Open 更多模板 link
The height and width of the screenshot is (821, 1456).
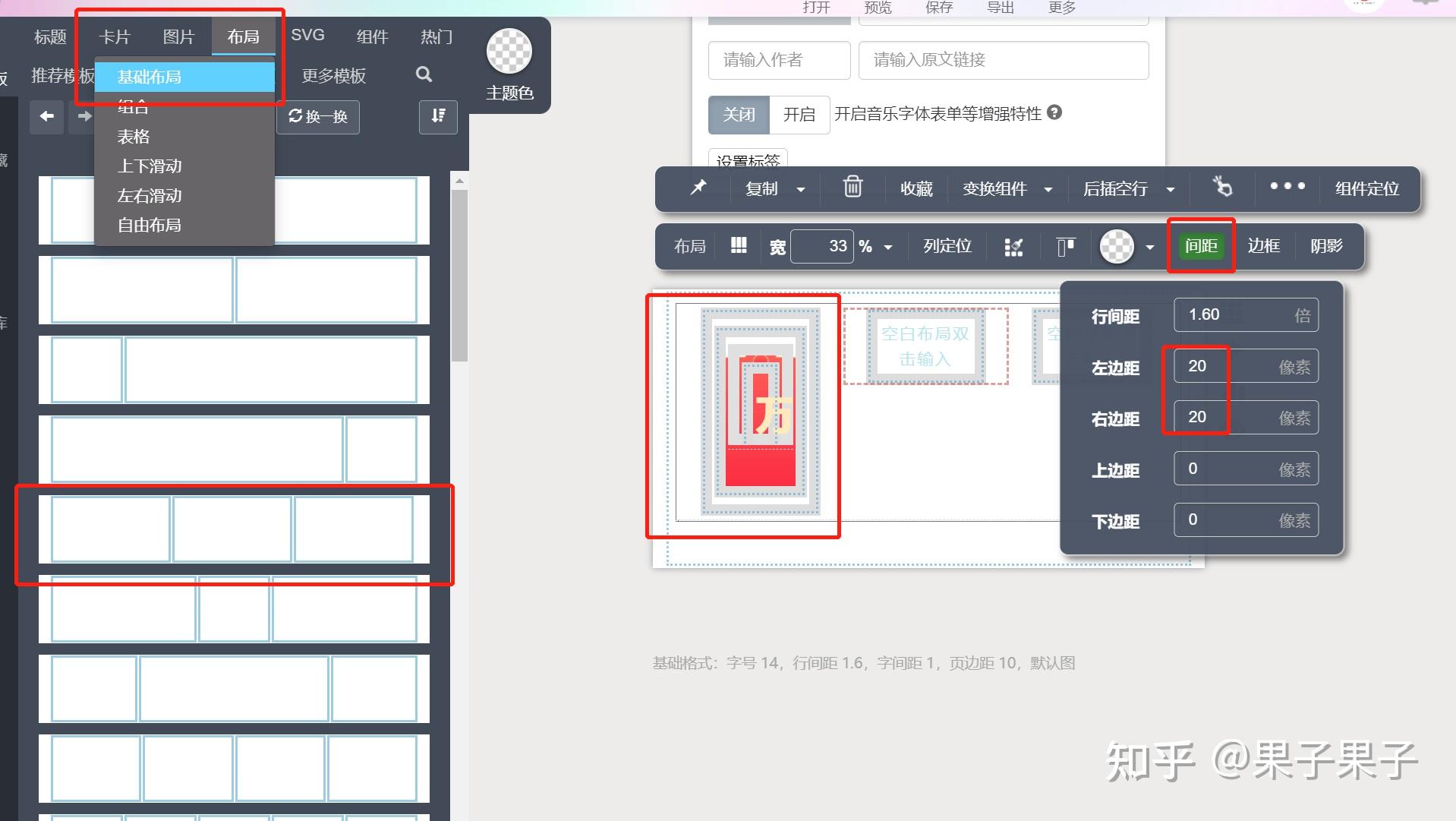point(333,76)
